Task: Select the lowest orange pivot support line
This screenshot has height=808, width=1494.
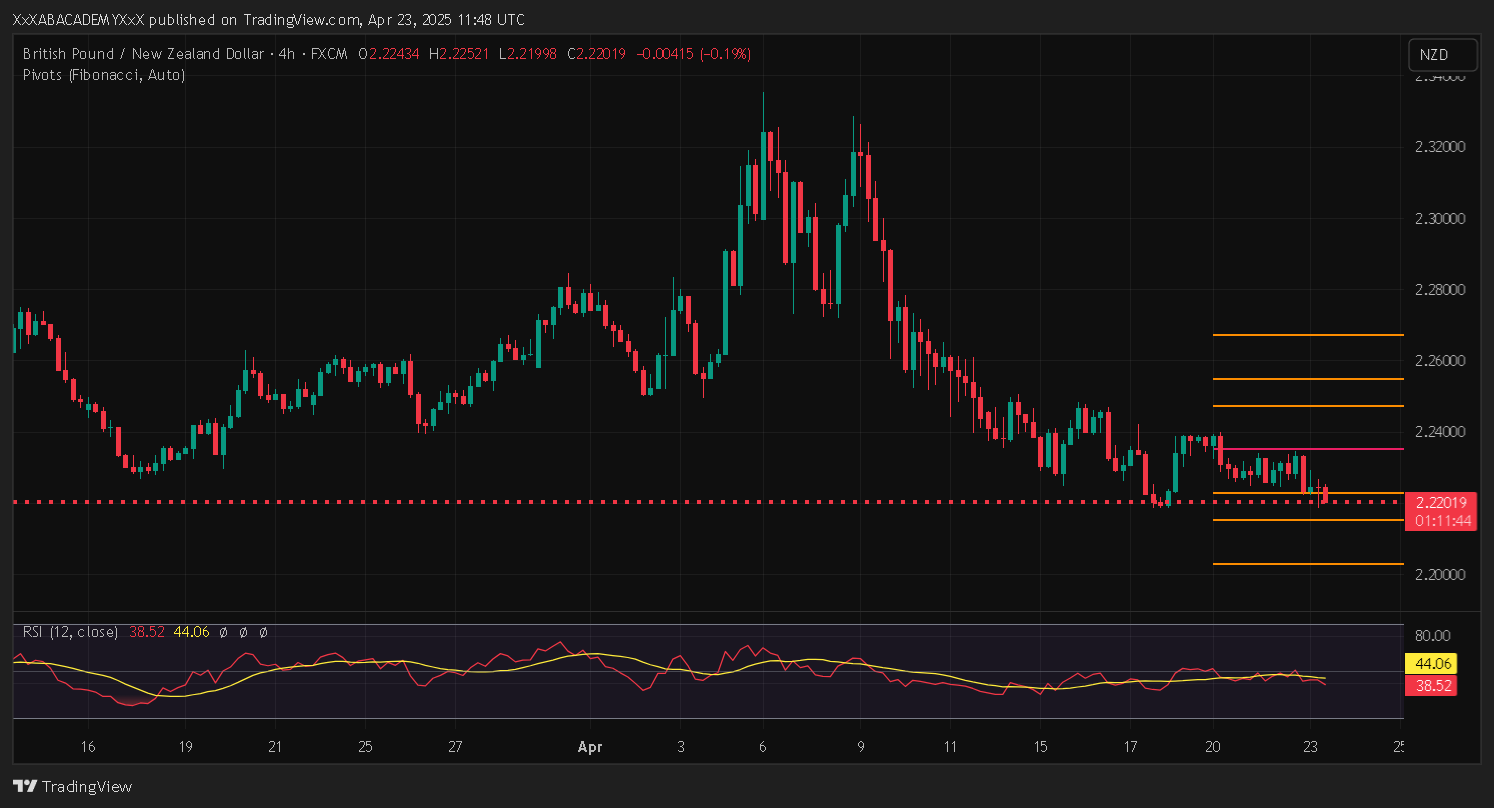Action: [1308, 564]
